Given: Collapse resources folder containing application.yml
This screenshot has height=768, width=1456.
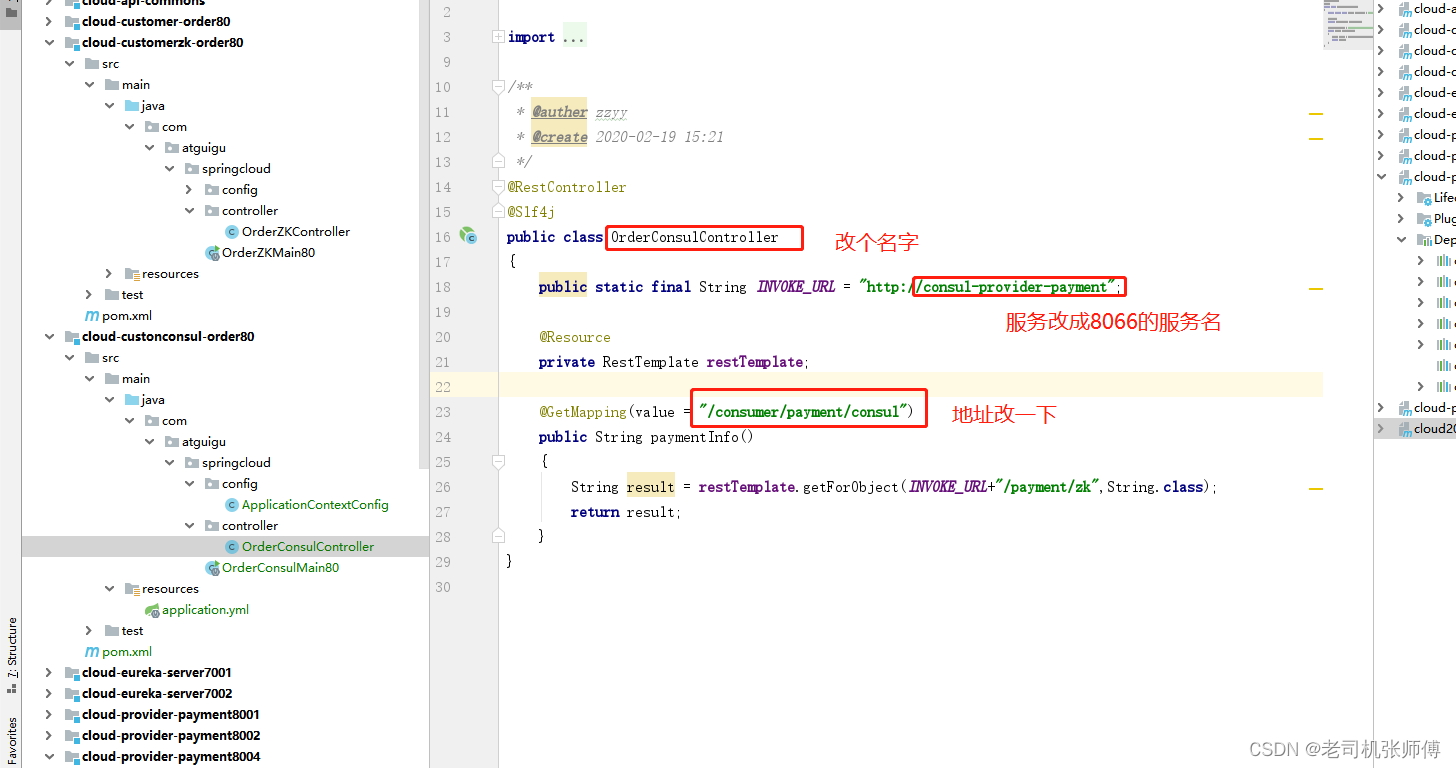Looking at the screenshot, I should [x=109, y=589].
